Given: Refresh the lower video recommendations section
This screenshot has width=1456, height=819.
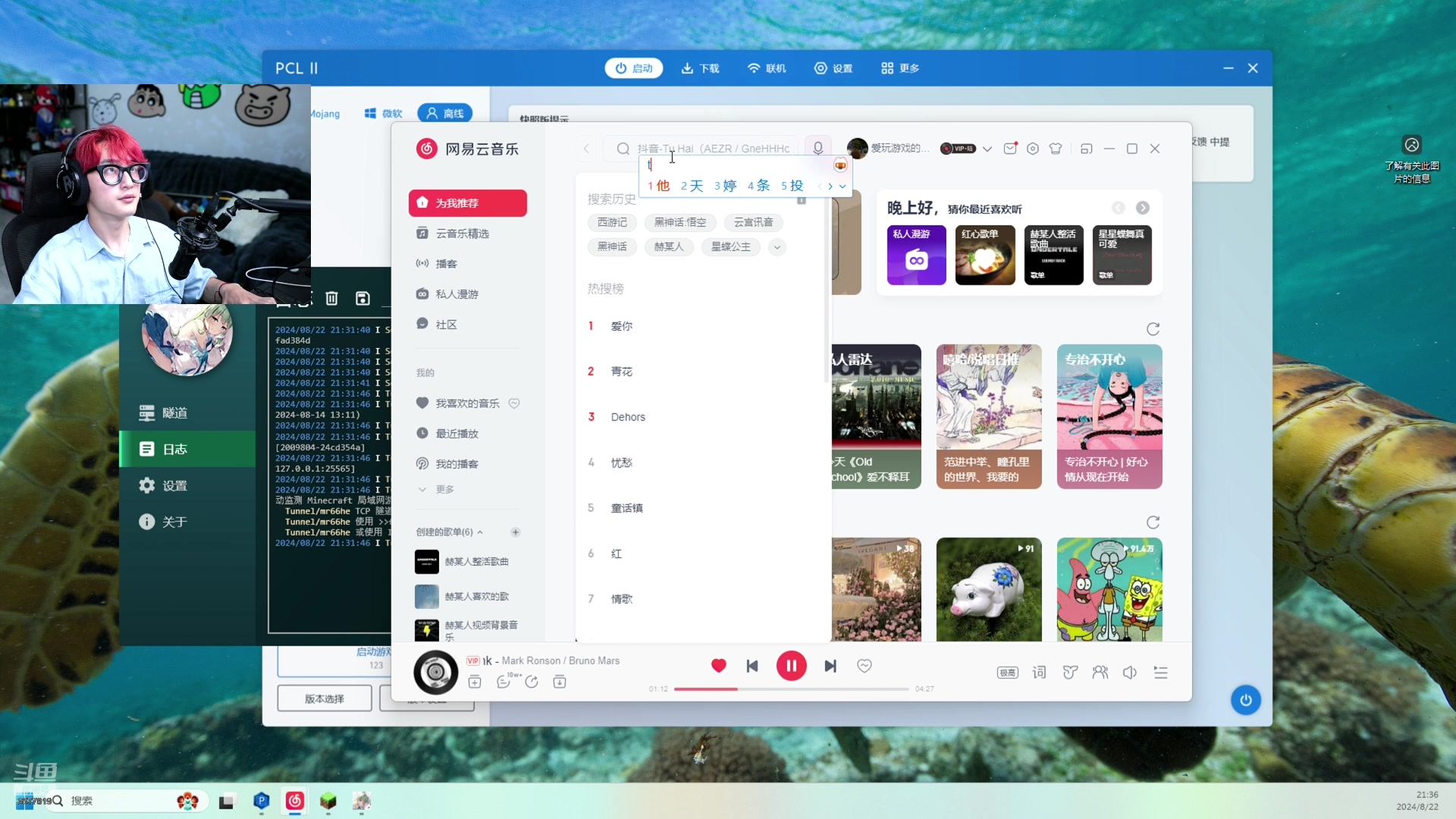Looking at the screenshot, I should (1153, 522).
